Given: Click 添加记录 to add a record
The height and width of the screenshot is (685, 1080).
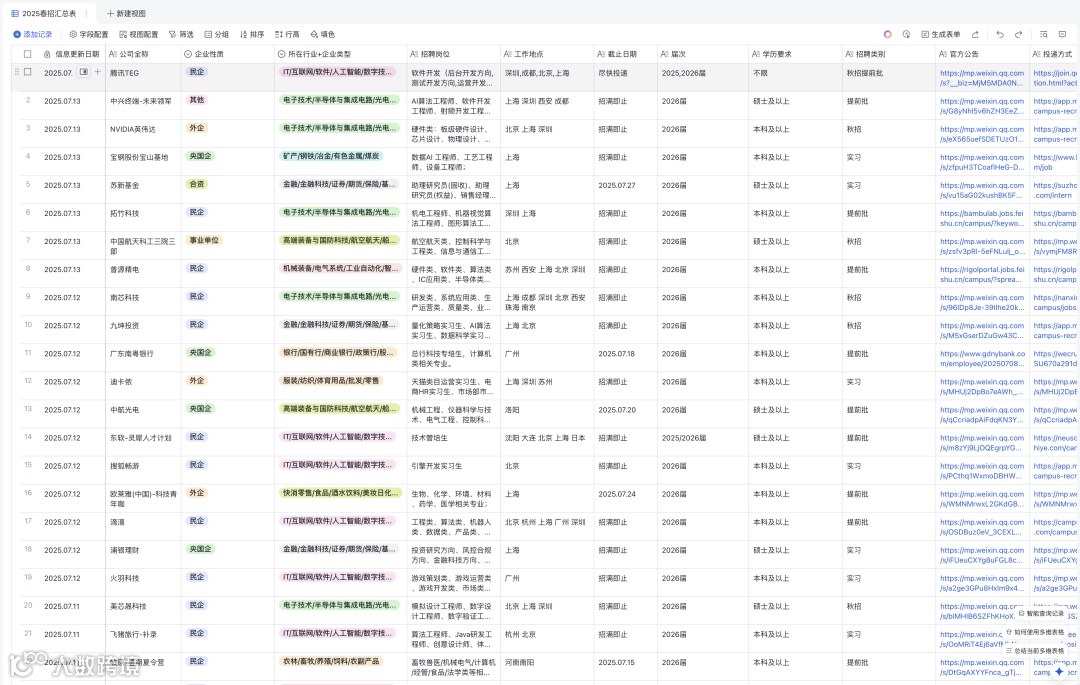Looking at the screenshot, I should (32, 34).
